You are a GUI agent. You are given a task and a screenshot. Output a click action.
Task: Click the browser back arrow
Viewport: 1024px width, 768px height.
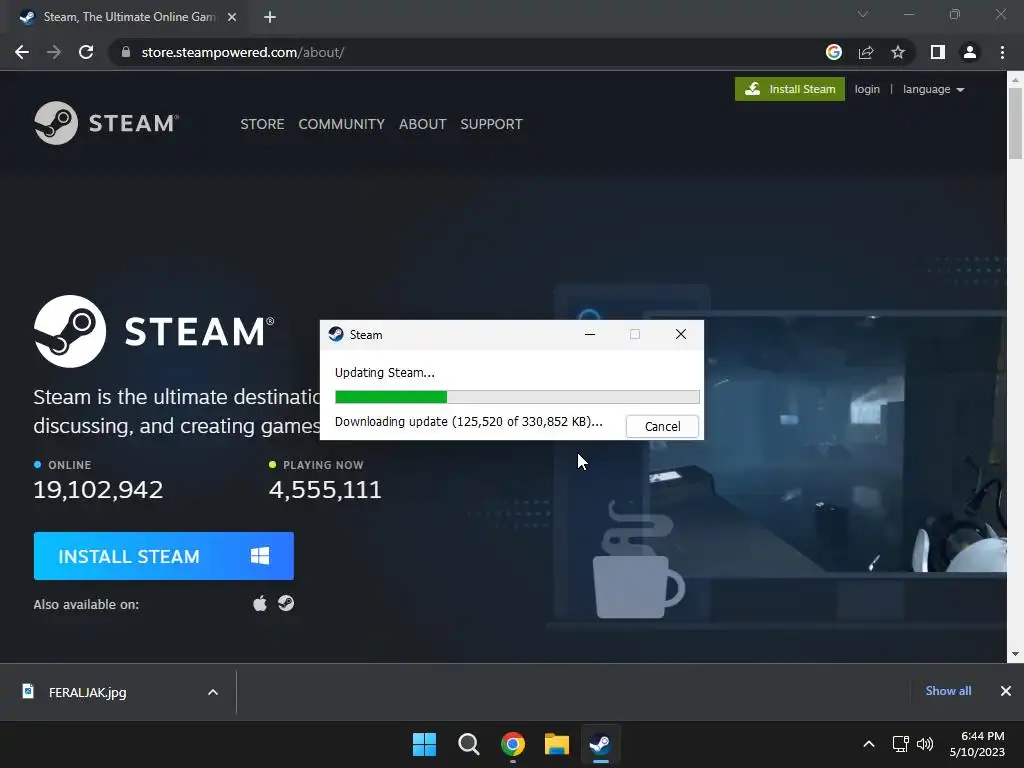(x=22, y=52)
